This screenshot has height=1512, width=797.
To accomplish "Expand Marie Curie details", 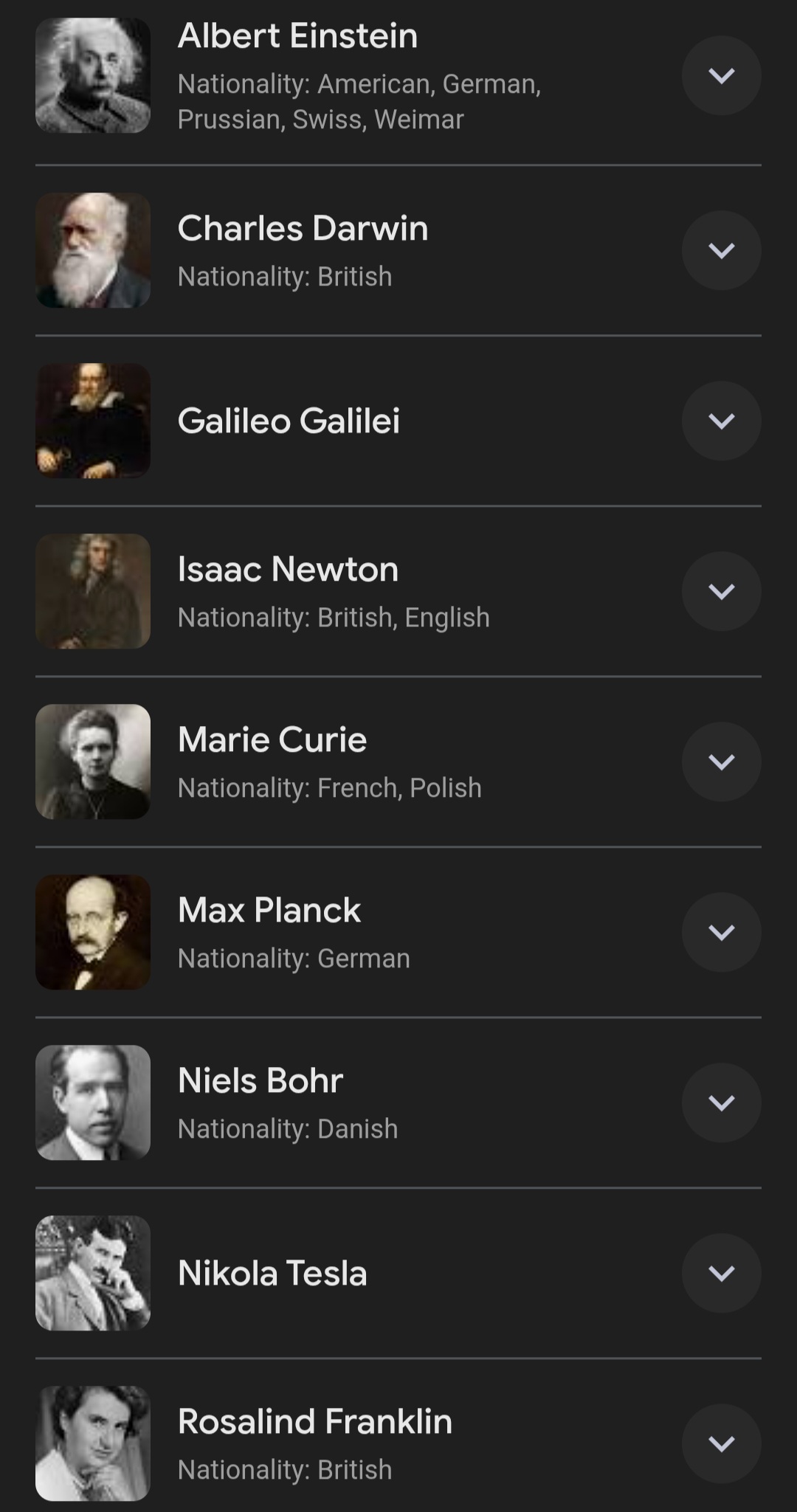I will click(x=721, y=762).
